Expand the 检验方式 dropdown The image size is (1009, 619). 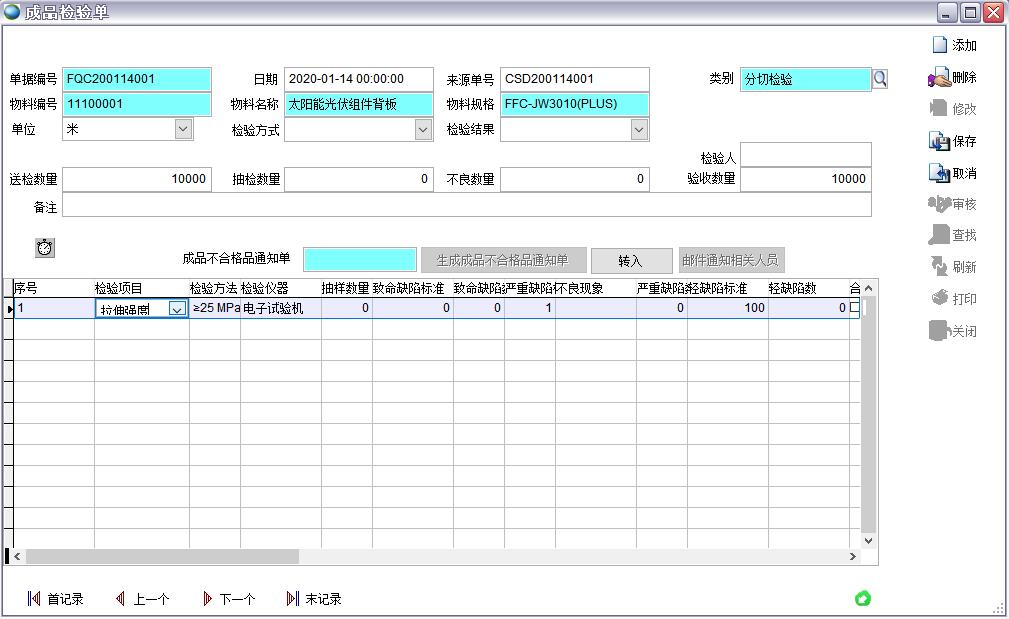click(x=423, y=129)
